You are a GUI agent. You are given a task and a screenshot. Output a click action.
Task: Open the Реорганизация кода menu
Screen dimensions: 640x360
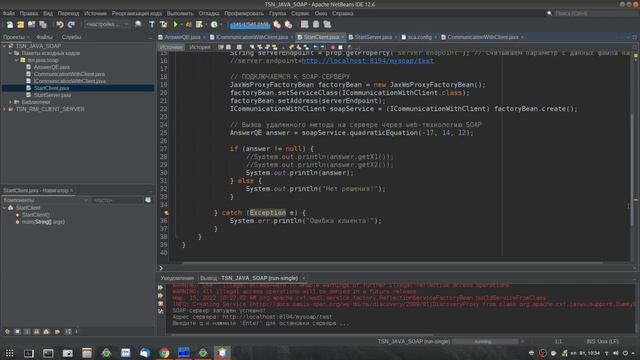click(136, 13)
